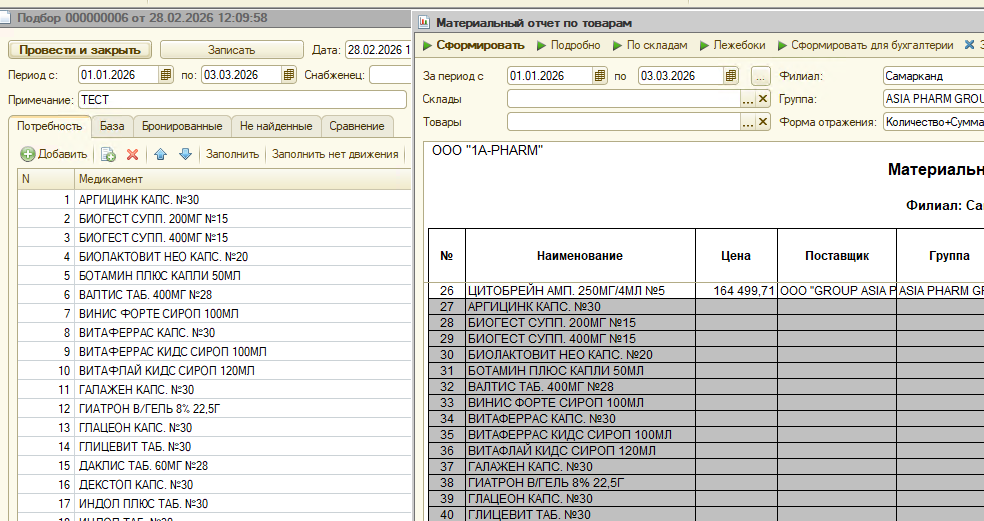Click the Группа field ASIA PHARM

(x=933, y=99)
